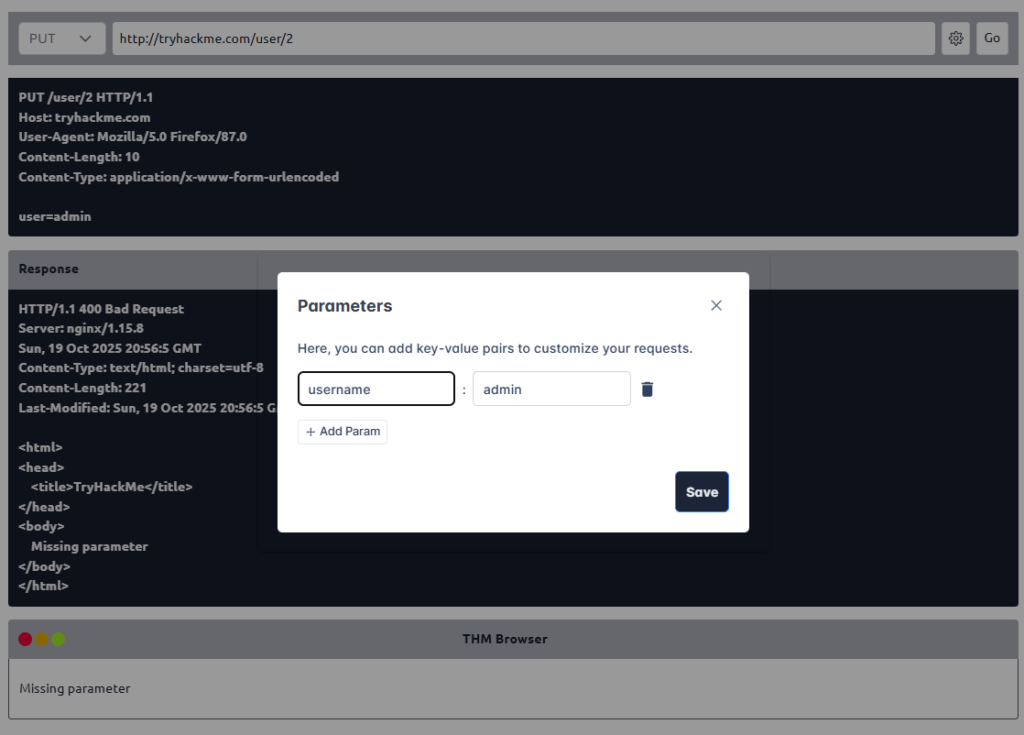1024x735 pixels.
Task: Click Missing parameter text in THM Browser
Action: [75, 688]
